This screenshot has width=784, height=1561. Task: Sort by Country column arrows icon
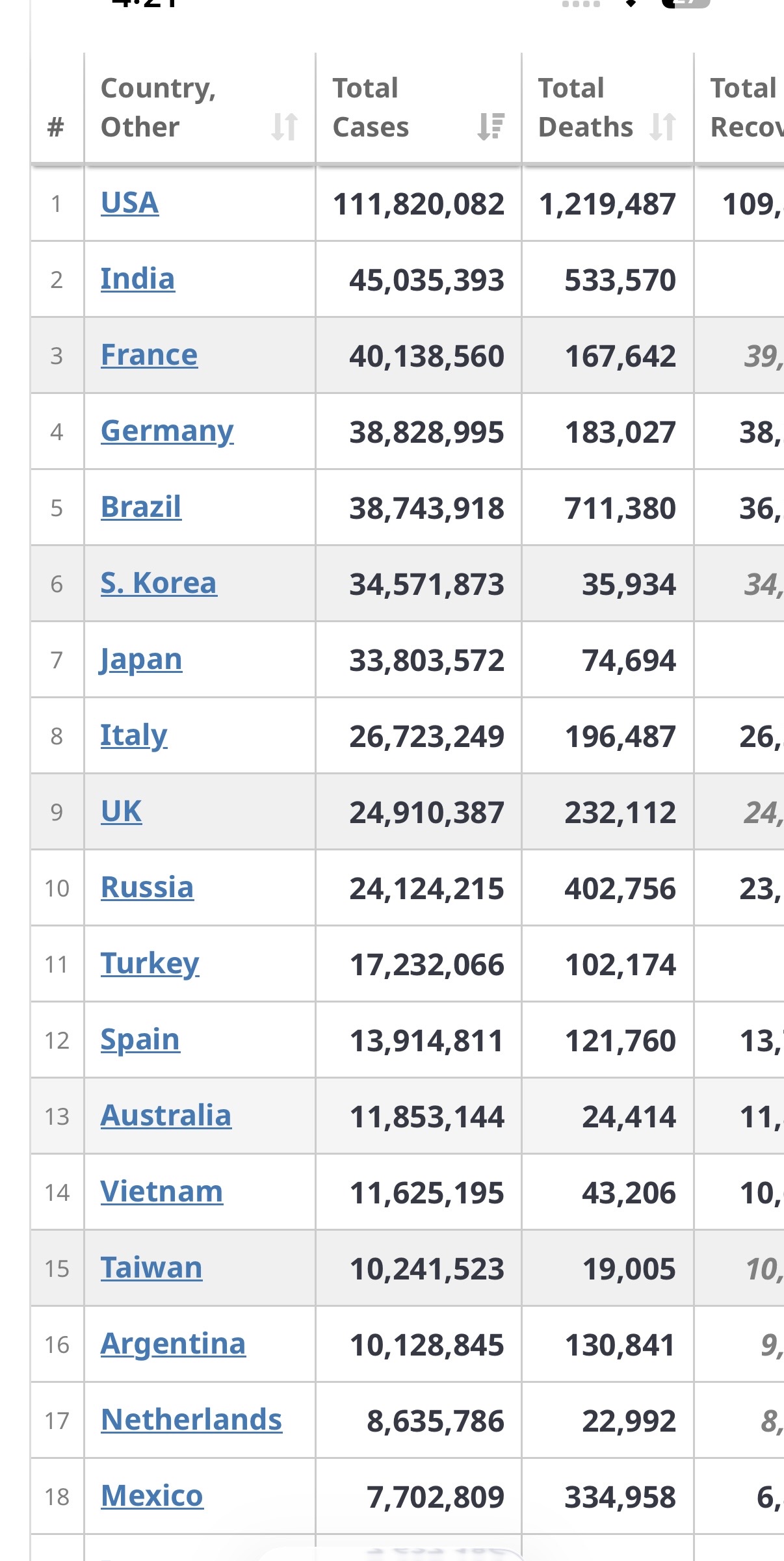click(x=285, y=127)
